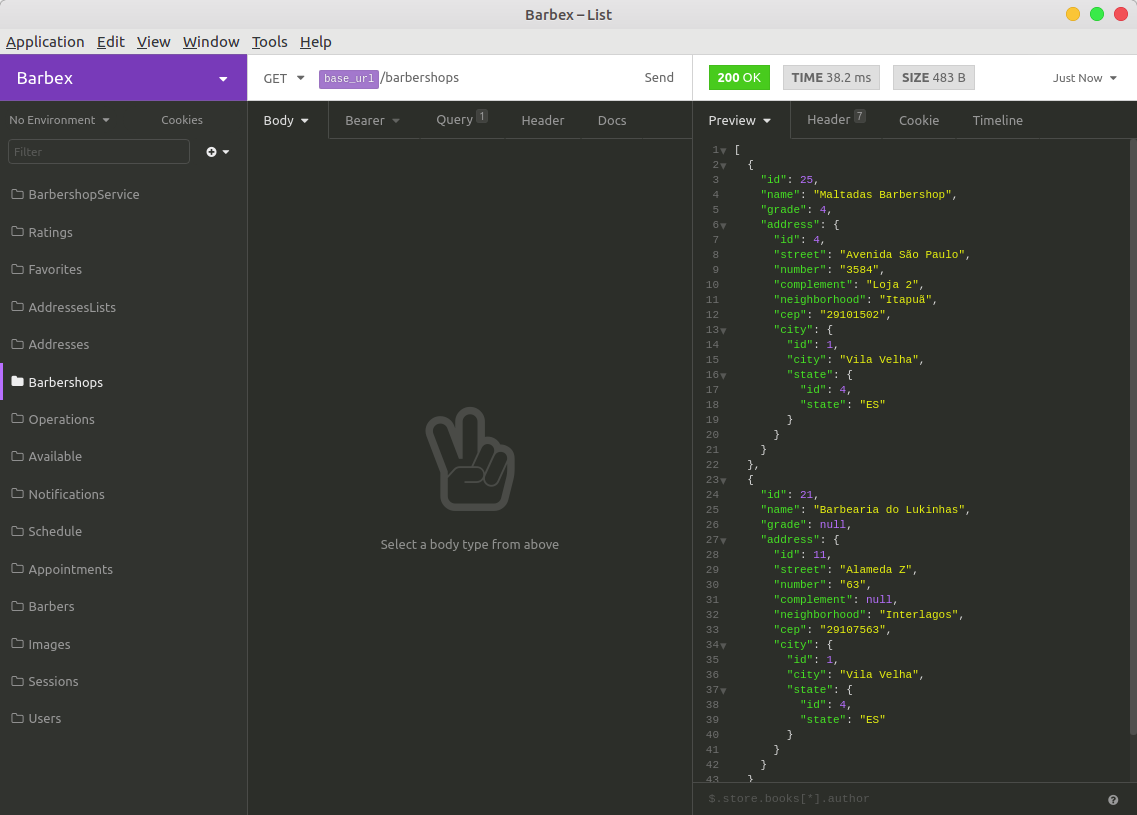The width and height of the screenshot is (1137, 815).
Task: Click the 200 OK status badge
Action: (739, 78)
